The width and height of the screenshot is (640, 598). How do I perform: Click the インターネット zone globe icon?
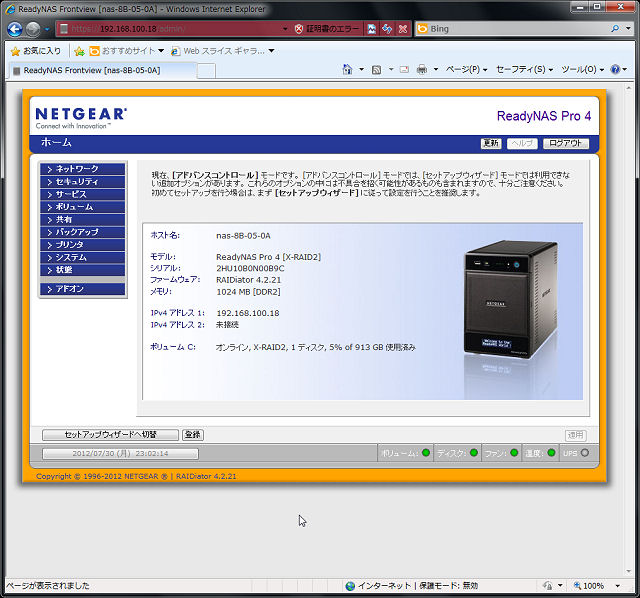coord(350,586)
